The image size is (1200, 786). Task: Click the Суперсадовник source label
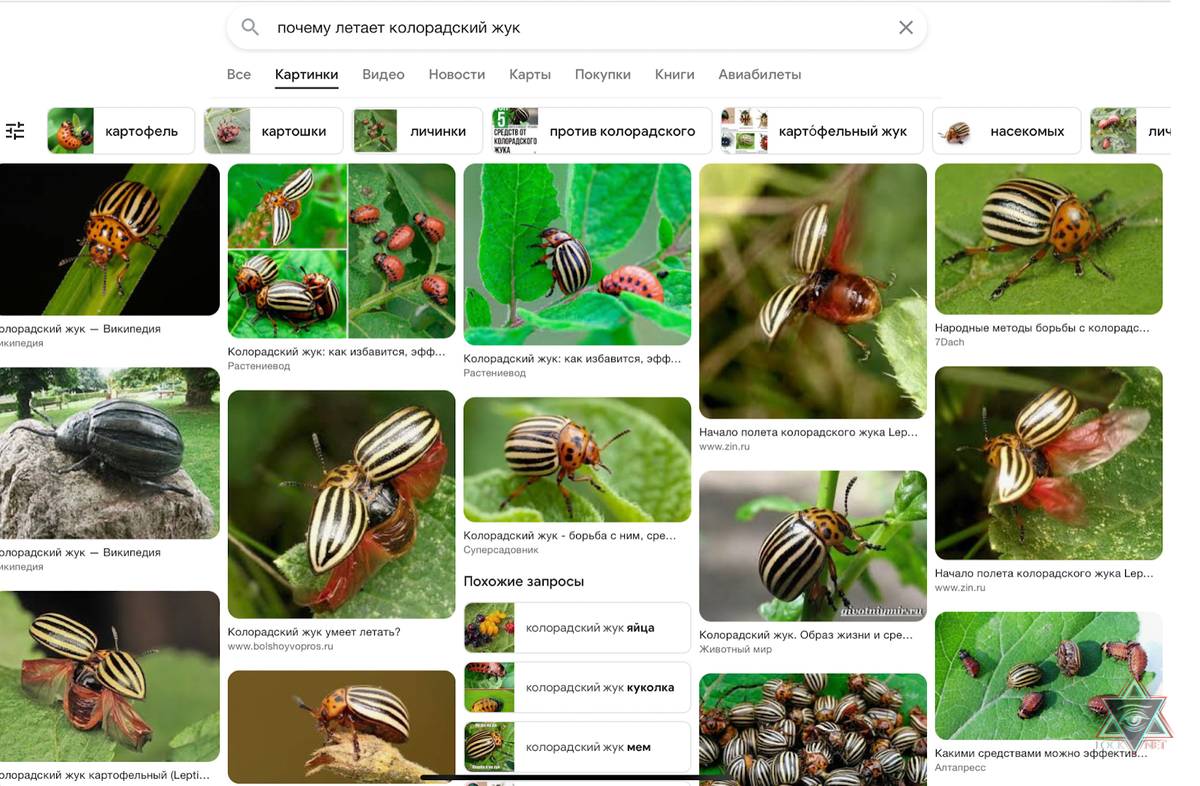(501, 551)
